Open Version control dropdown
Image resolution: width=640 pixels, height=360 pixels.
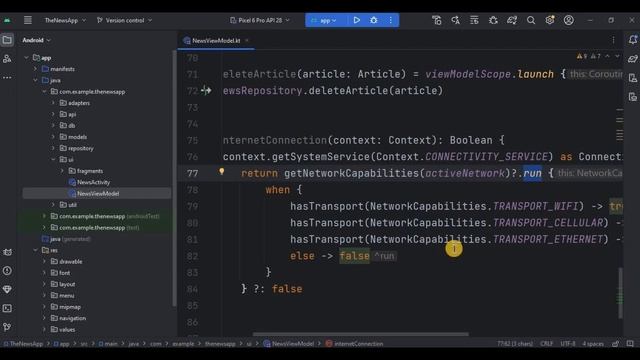[x=124, y=20]
